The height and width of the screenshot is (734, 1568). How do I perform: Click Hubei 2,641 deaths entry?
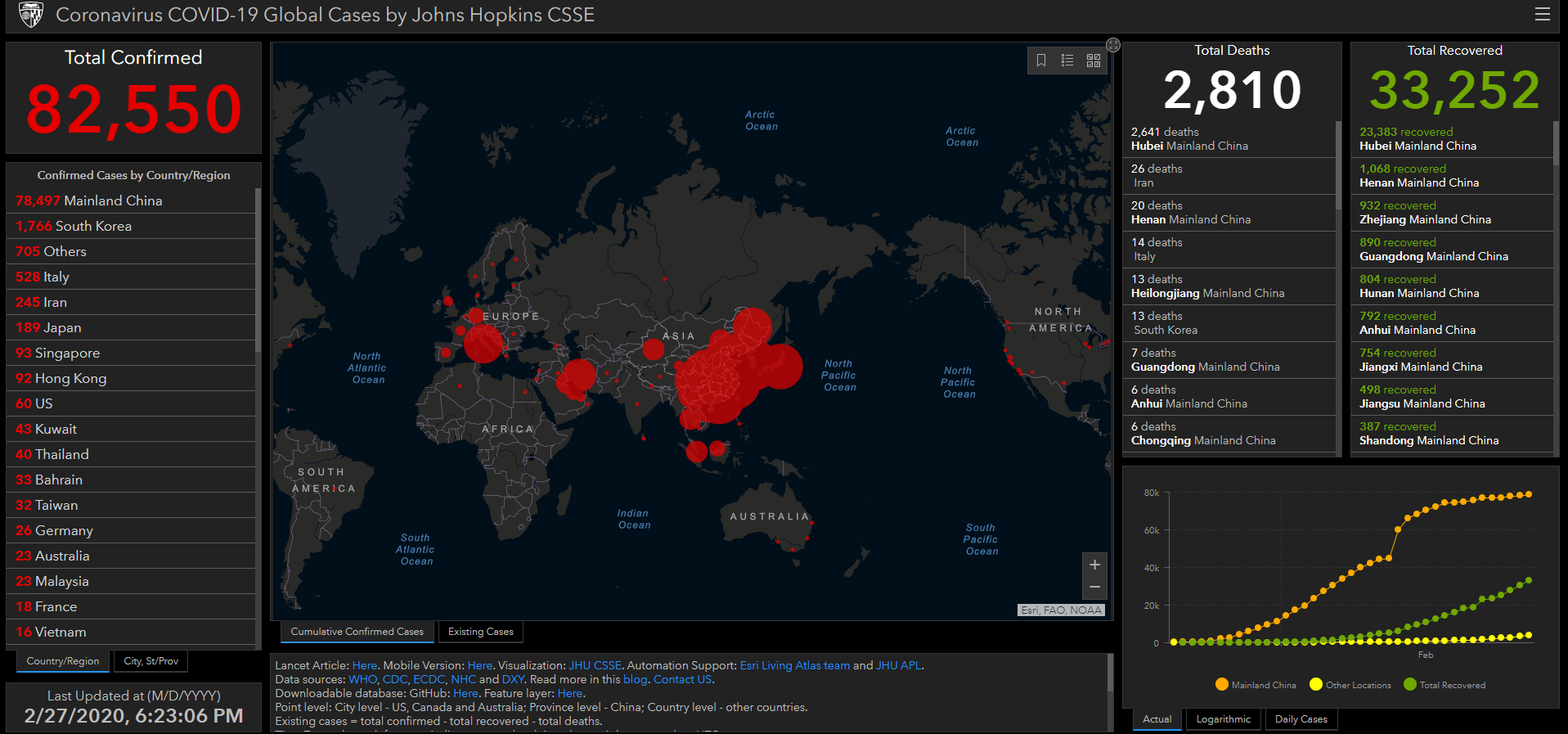[x=1229, y=139]
